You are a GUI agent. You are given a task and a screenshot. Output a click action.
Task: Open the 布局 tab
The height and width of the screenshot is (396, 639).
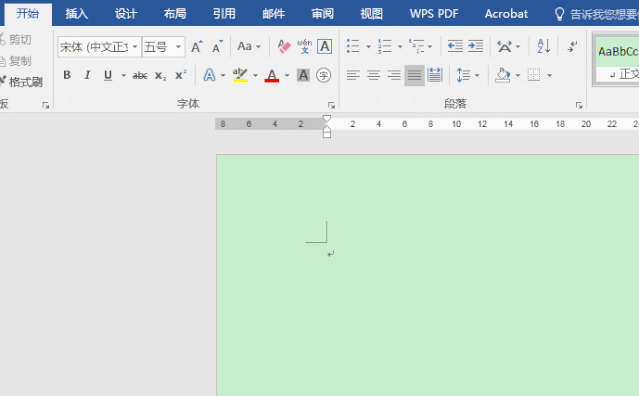(175, 14)
